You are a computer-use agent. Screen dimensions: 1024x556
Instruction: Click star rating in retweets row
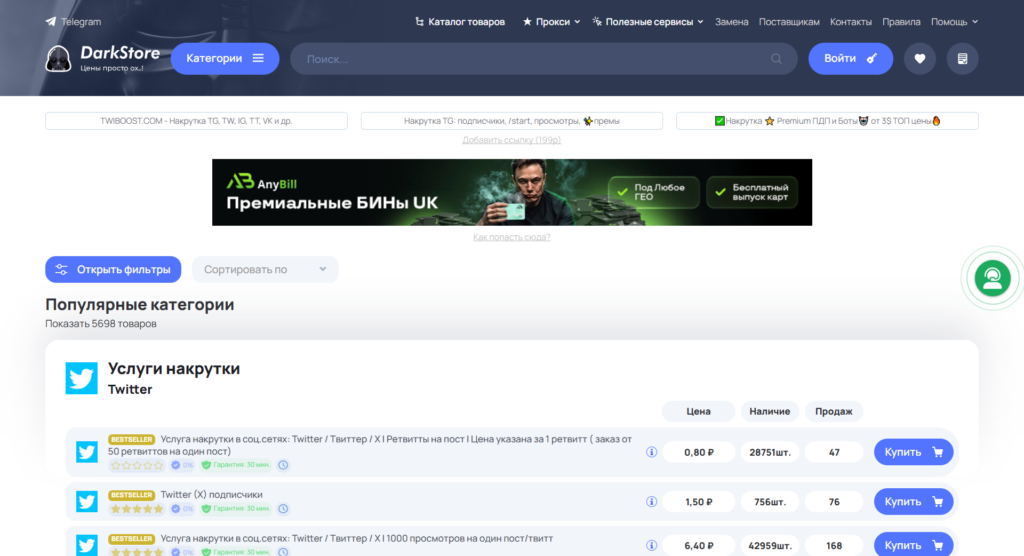coord(136,465)
